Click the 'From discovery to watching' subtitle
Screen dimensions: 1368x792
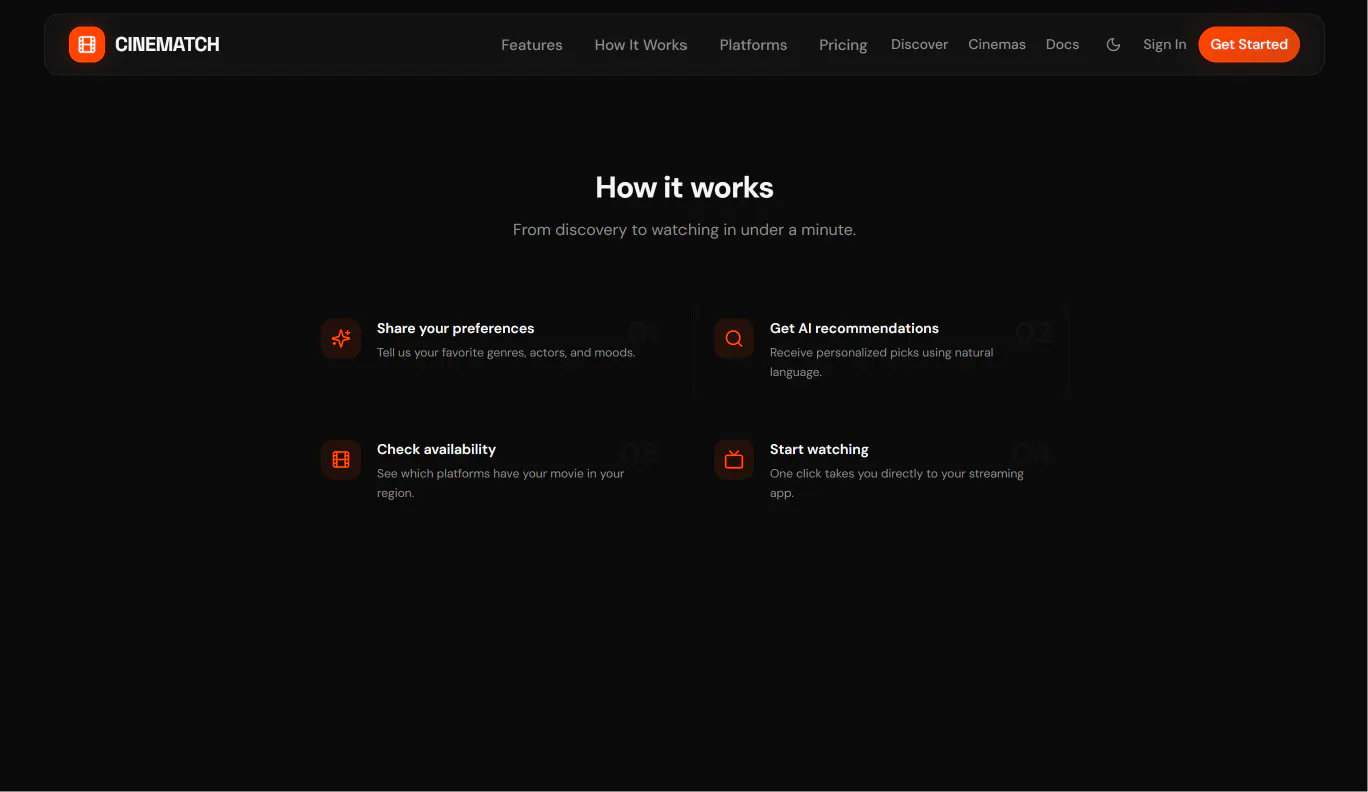point(684,229)
